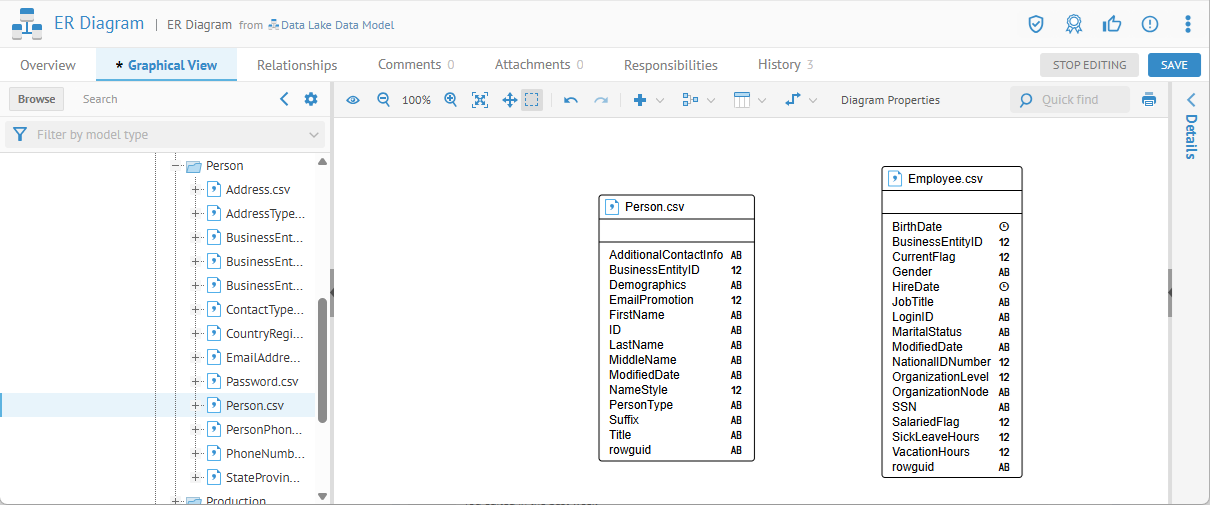This screenshot has height=505, width=1210.
Task: Expand the Address.csv tree node
Action: [196, 190]
